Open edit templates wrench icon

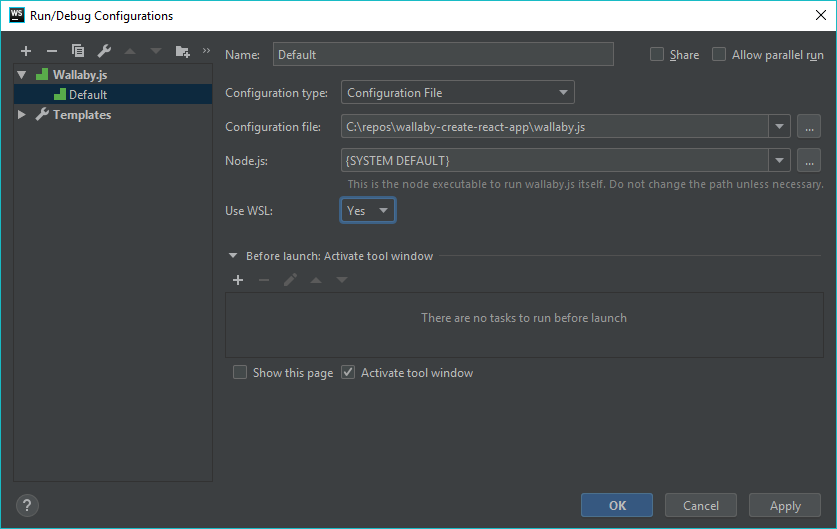[104, 51]
